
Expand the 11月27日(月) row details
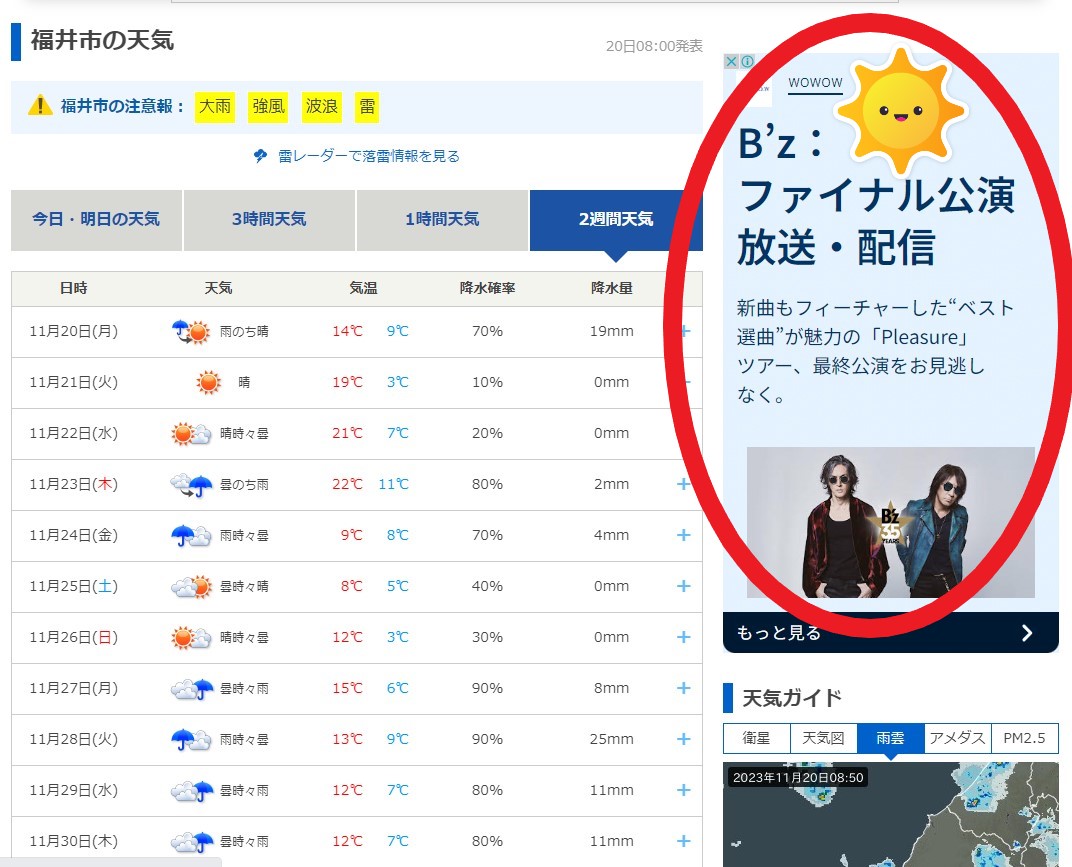point(683,688)
